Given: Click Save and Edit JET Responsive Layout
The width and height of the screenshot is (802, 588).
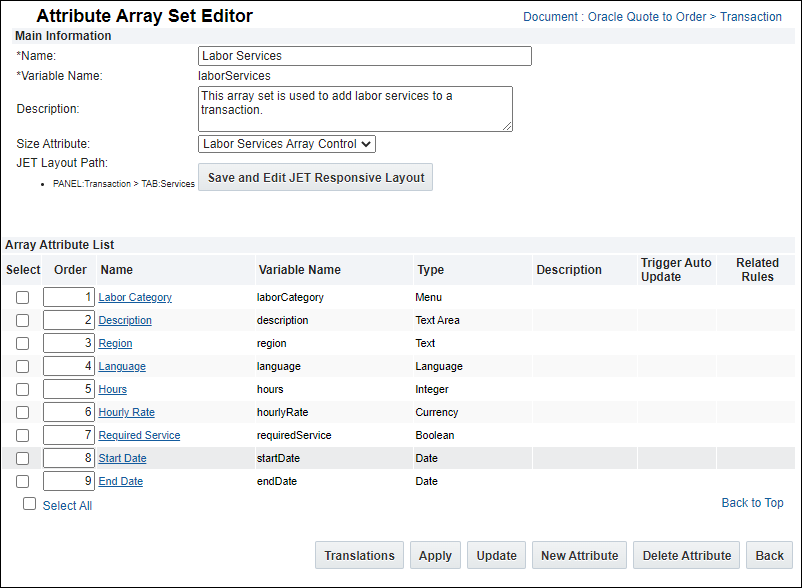Looking at the screenshot, I should click(x=315, y=177).
